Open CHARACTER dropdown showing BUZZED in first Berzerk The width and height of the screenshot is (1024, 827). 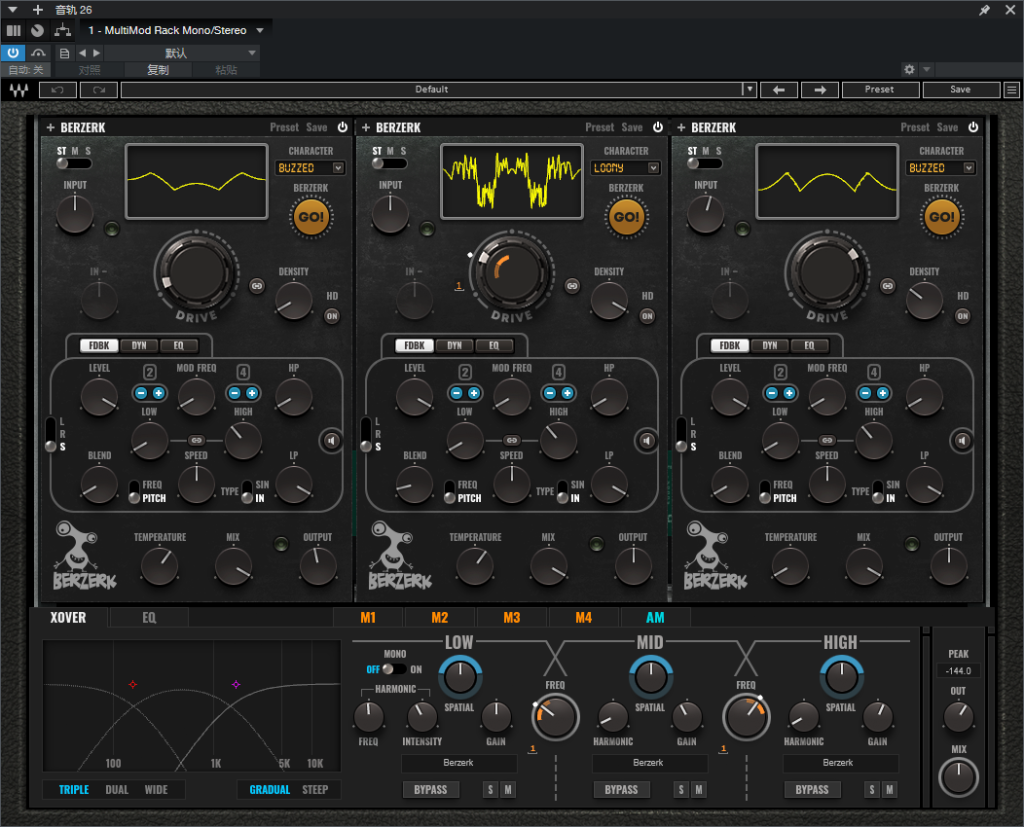click(x=310, y=168)
